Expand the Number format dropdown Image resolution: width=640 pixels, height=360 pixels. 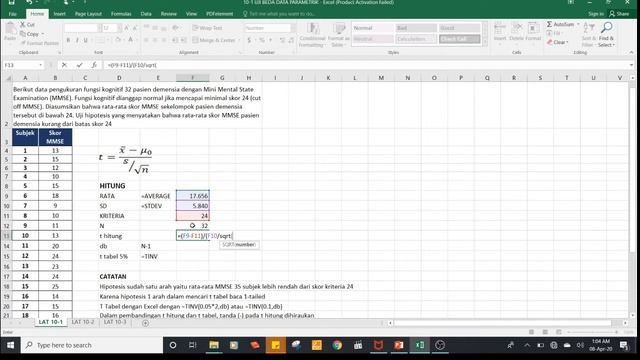293,28
